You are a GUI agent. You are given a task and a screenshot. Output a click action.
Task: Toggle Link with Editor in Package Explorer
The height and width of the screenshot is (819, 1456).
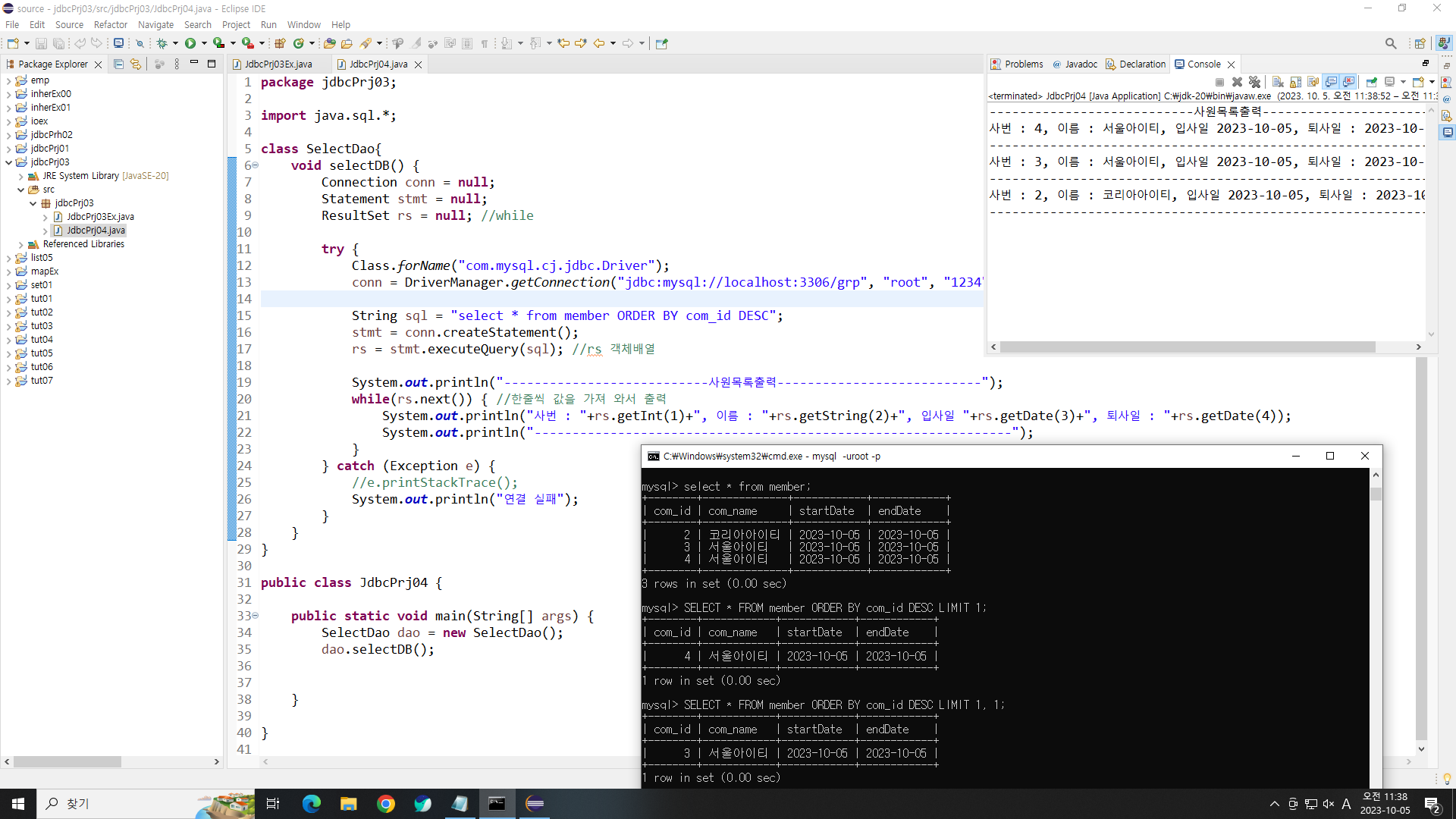(x=136, y=64)
